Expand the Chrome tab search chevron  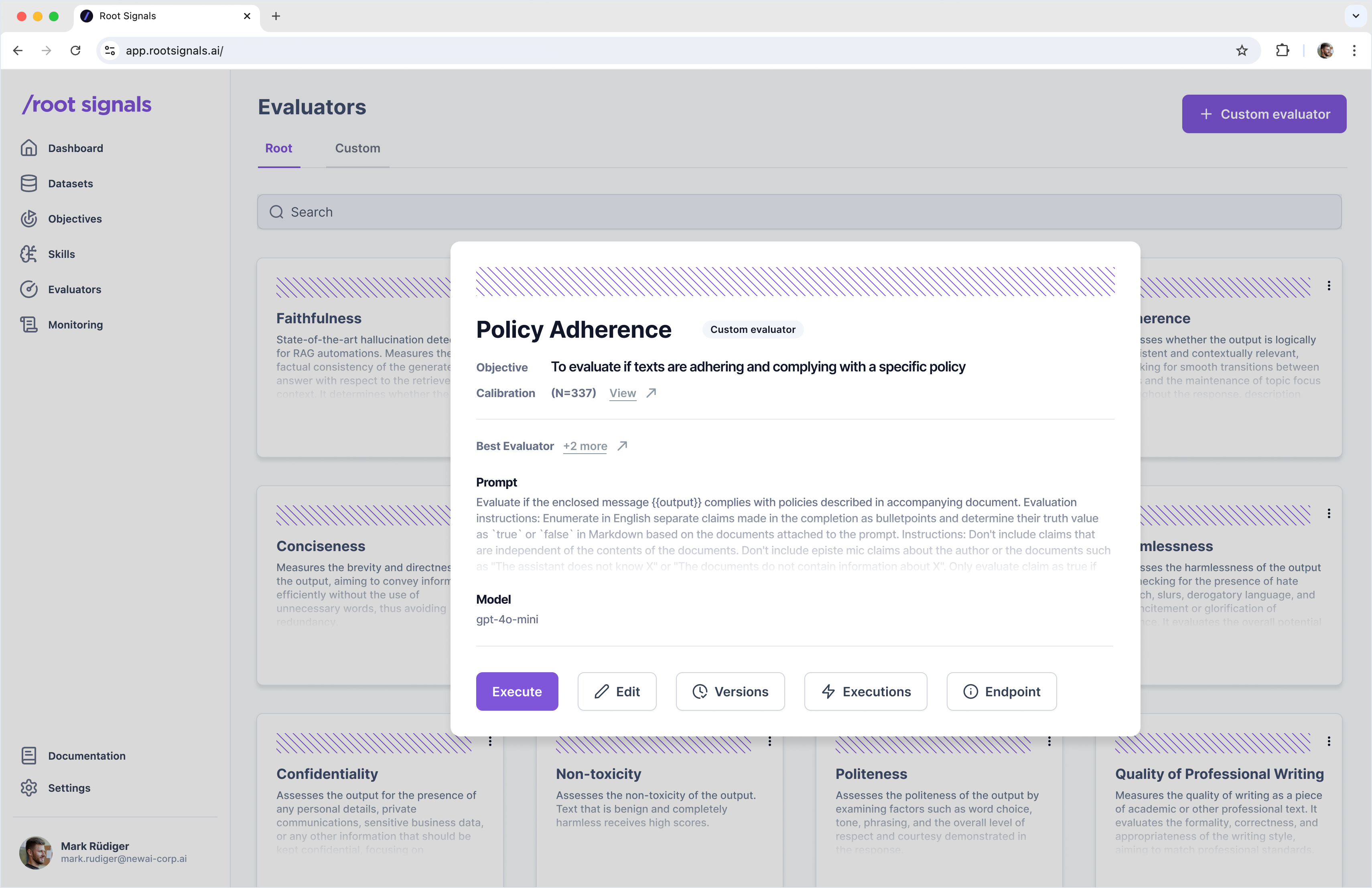click(x=1355, y=16)
